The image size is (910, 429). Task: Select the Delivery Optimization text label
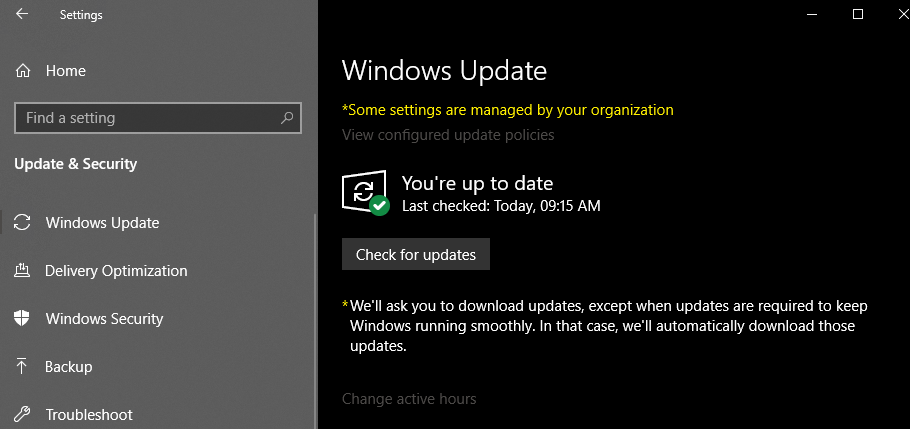pyautogui.click(x=116, y=271)
